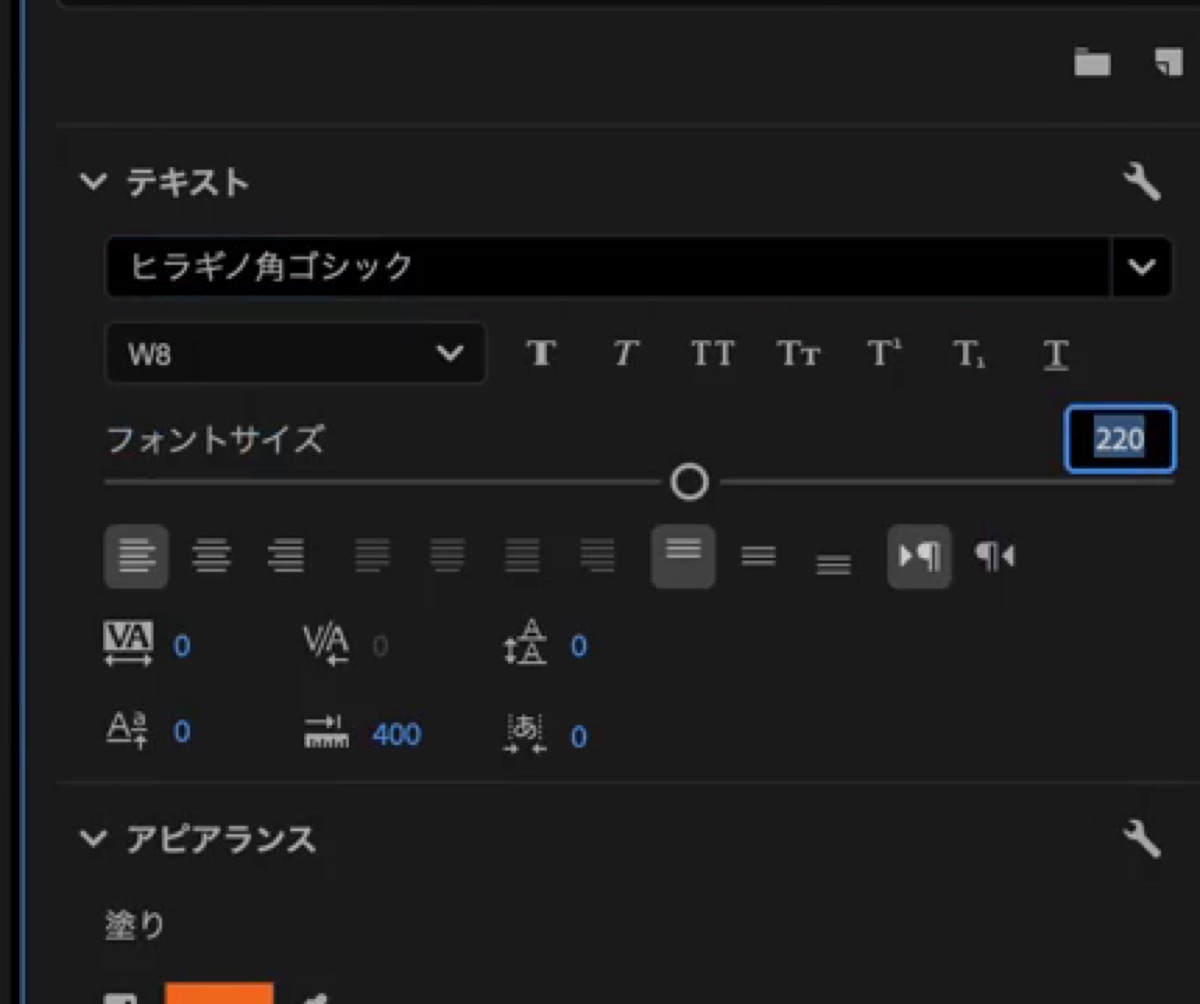Set left-to-right paragraph direction
This screenshot has width=1200, height=1004.
coord(919,556)
